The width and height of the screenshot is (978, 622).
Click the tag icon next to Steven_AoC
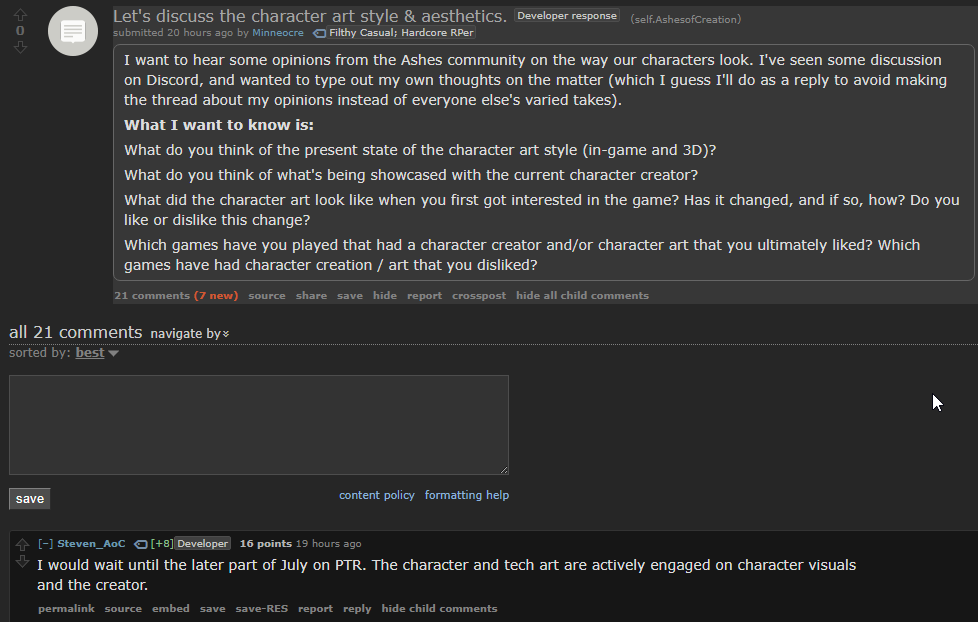pos(141,544)
